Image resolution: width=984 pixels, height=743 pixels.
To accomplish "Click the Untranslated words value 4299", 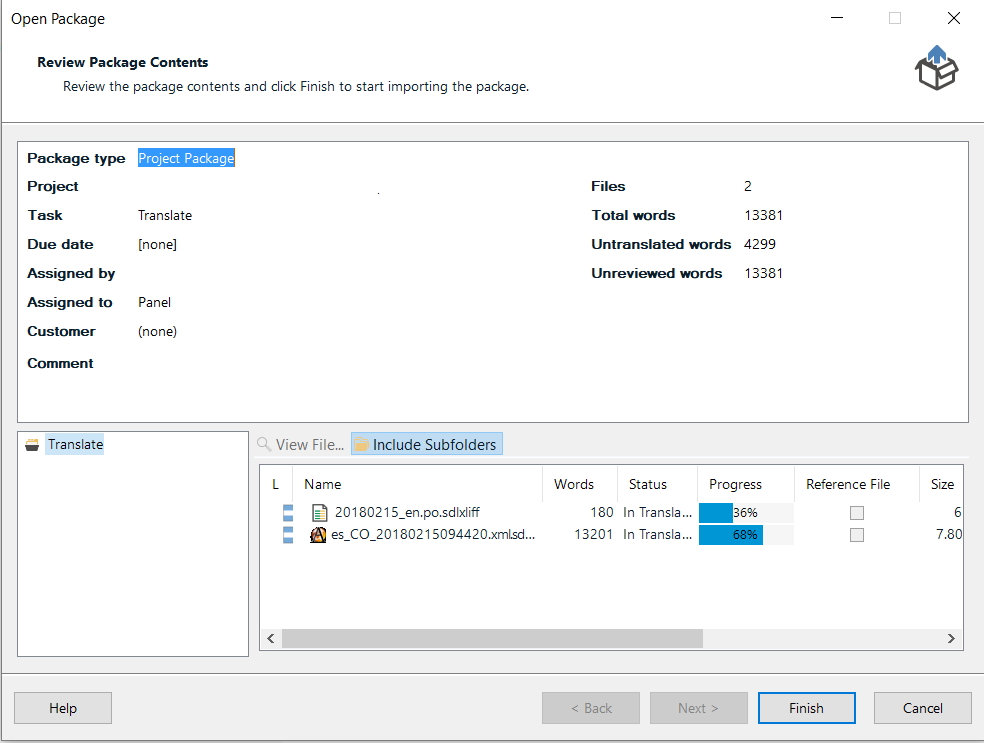I will click(x=759, y=244).
